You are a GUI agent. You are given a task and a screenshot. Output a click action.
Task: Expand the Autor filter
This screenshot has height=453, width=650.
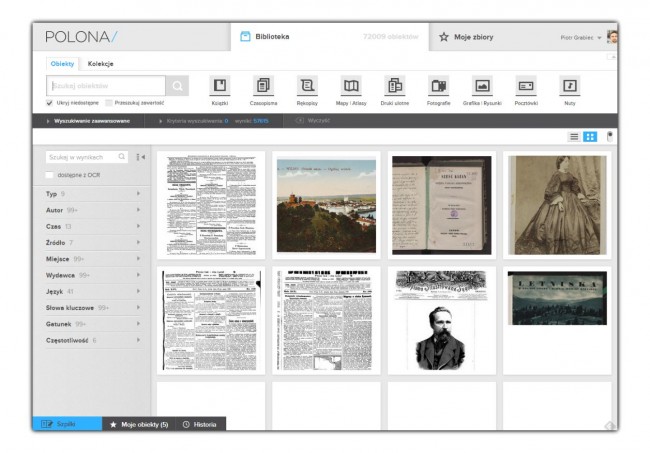pyautogui.click(x=92, y=210)
